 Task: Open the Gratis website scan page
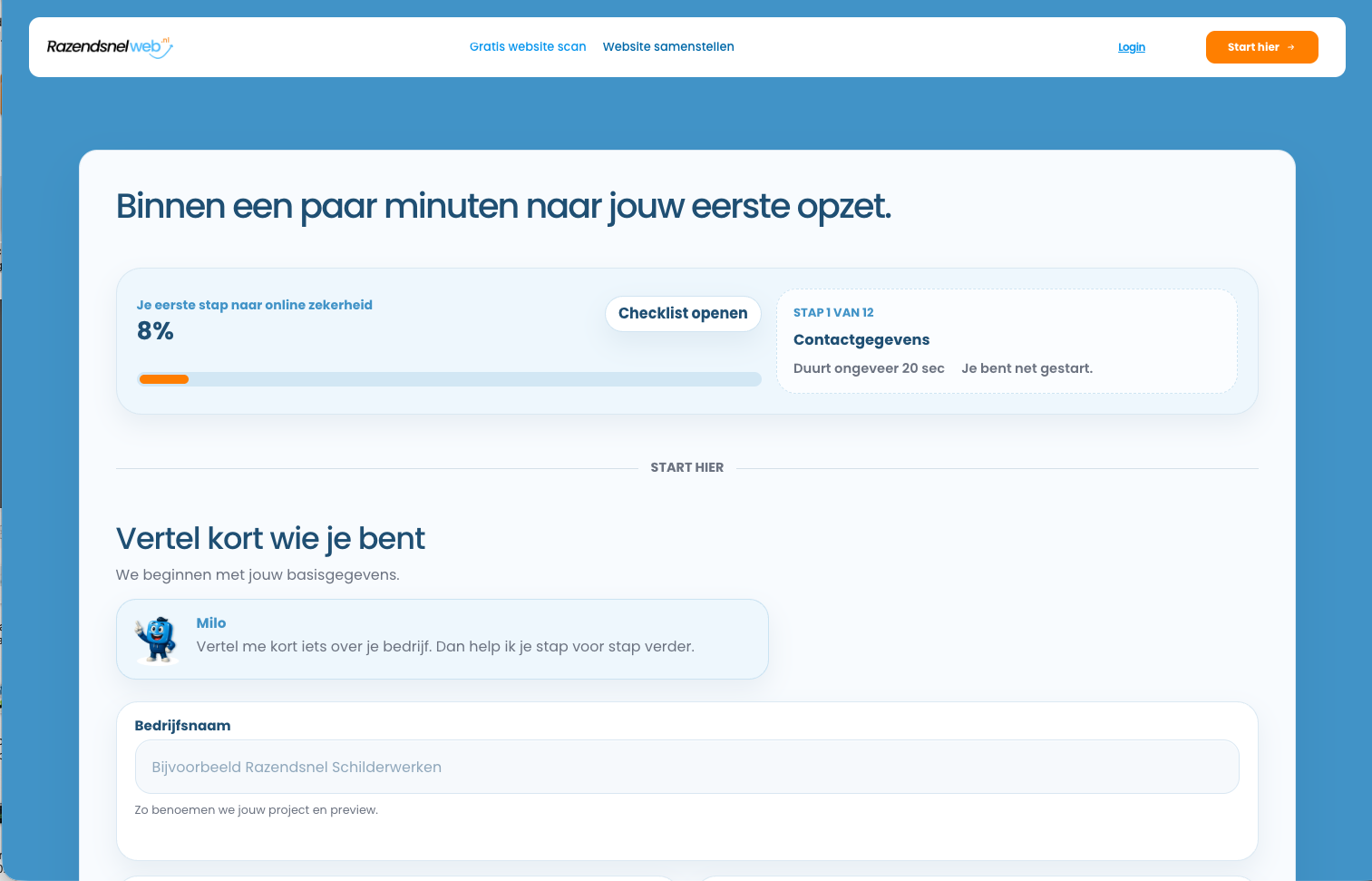click(x=527, y=47)
